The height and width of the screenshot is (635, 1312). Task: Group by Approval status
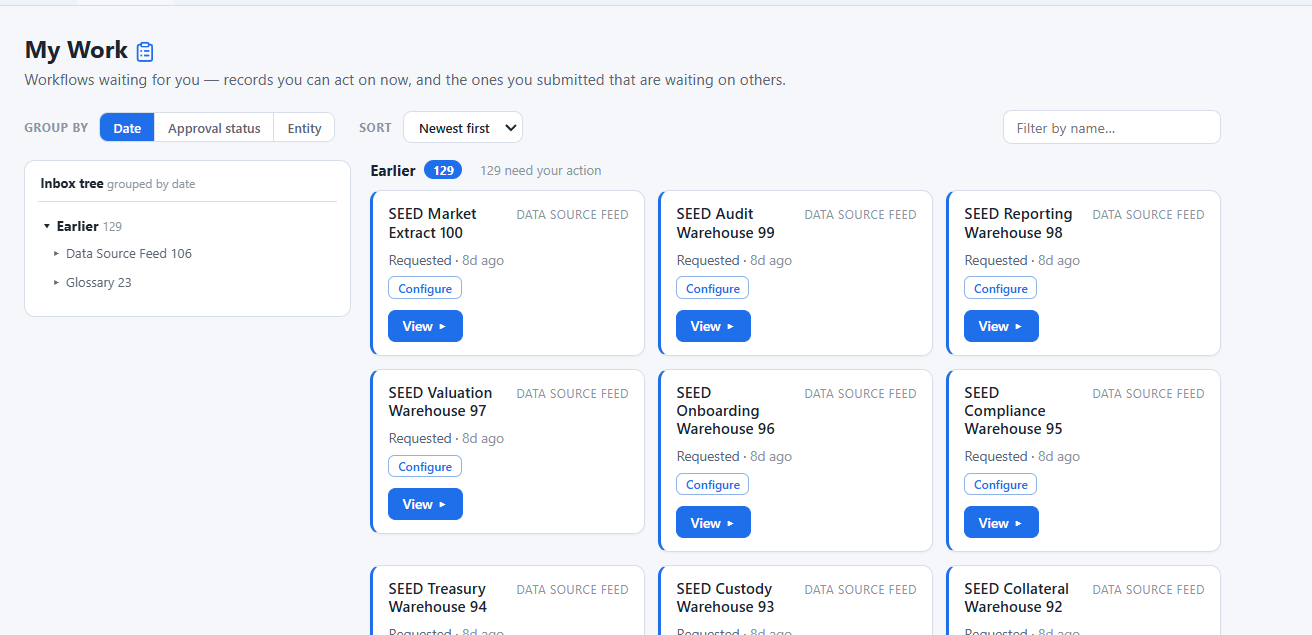[x=214, y=128]
